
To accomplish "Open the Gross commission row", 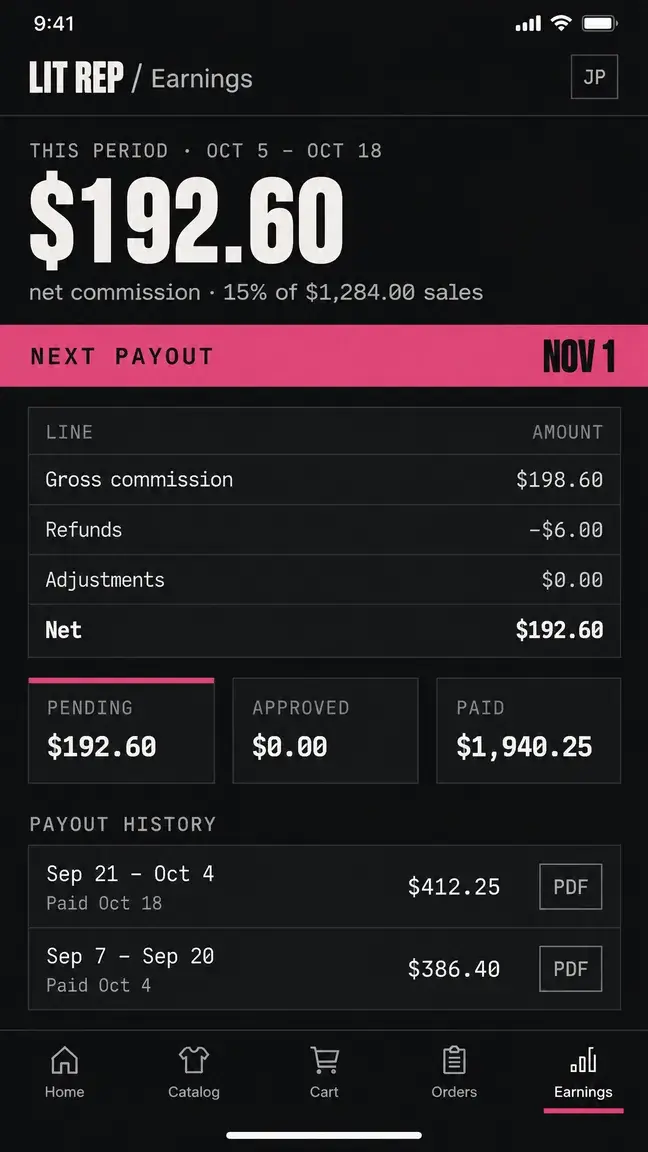I will tap(324, 480).
